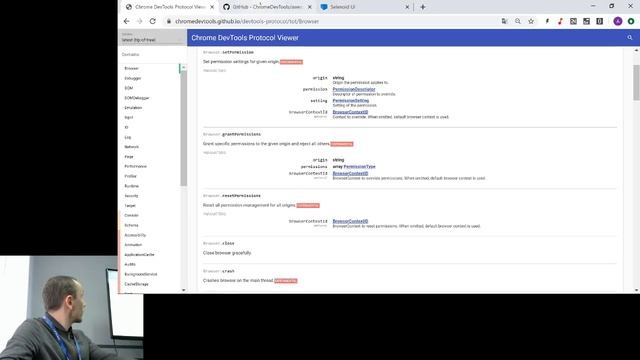640x360 pixels.
Task: Open the Console domain
Action: click(131, 216)
